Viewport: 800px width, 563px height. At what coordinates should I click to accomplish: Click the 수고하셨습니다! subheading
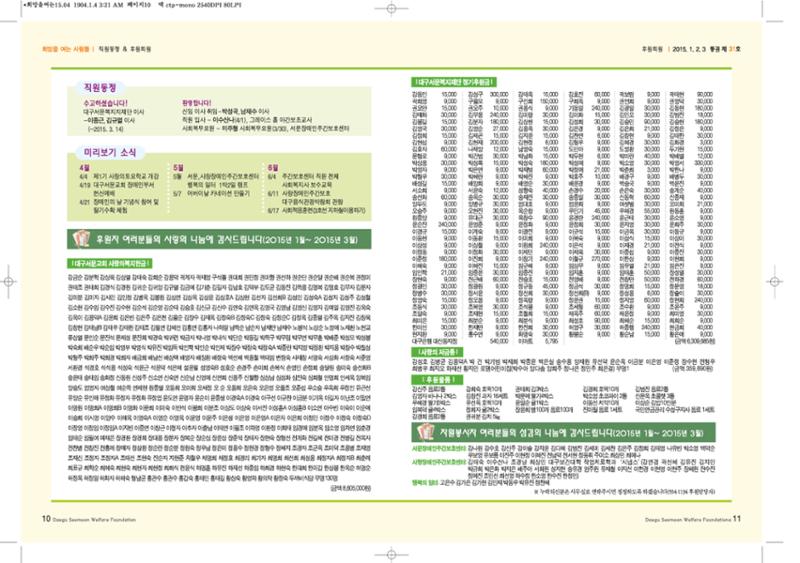[106, 103]
